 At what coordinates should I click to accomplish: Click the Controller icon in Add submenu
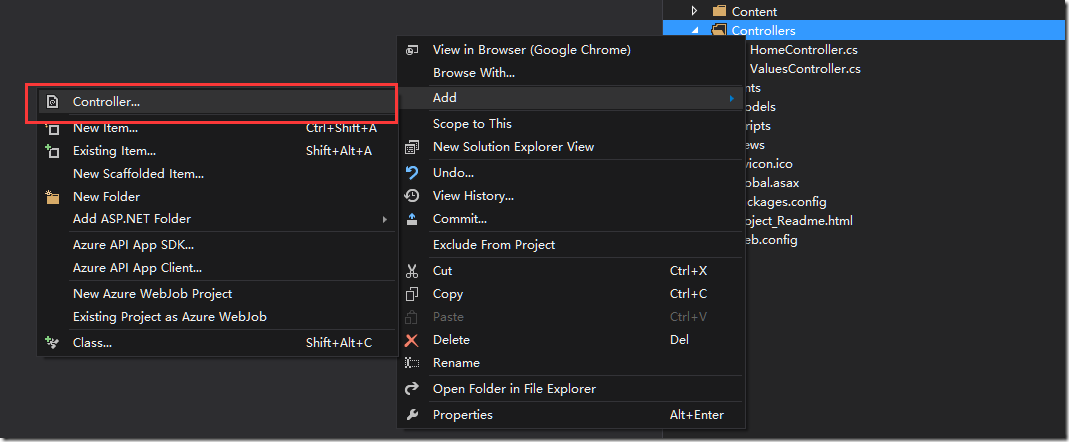(52, 102)
